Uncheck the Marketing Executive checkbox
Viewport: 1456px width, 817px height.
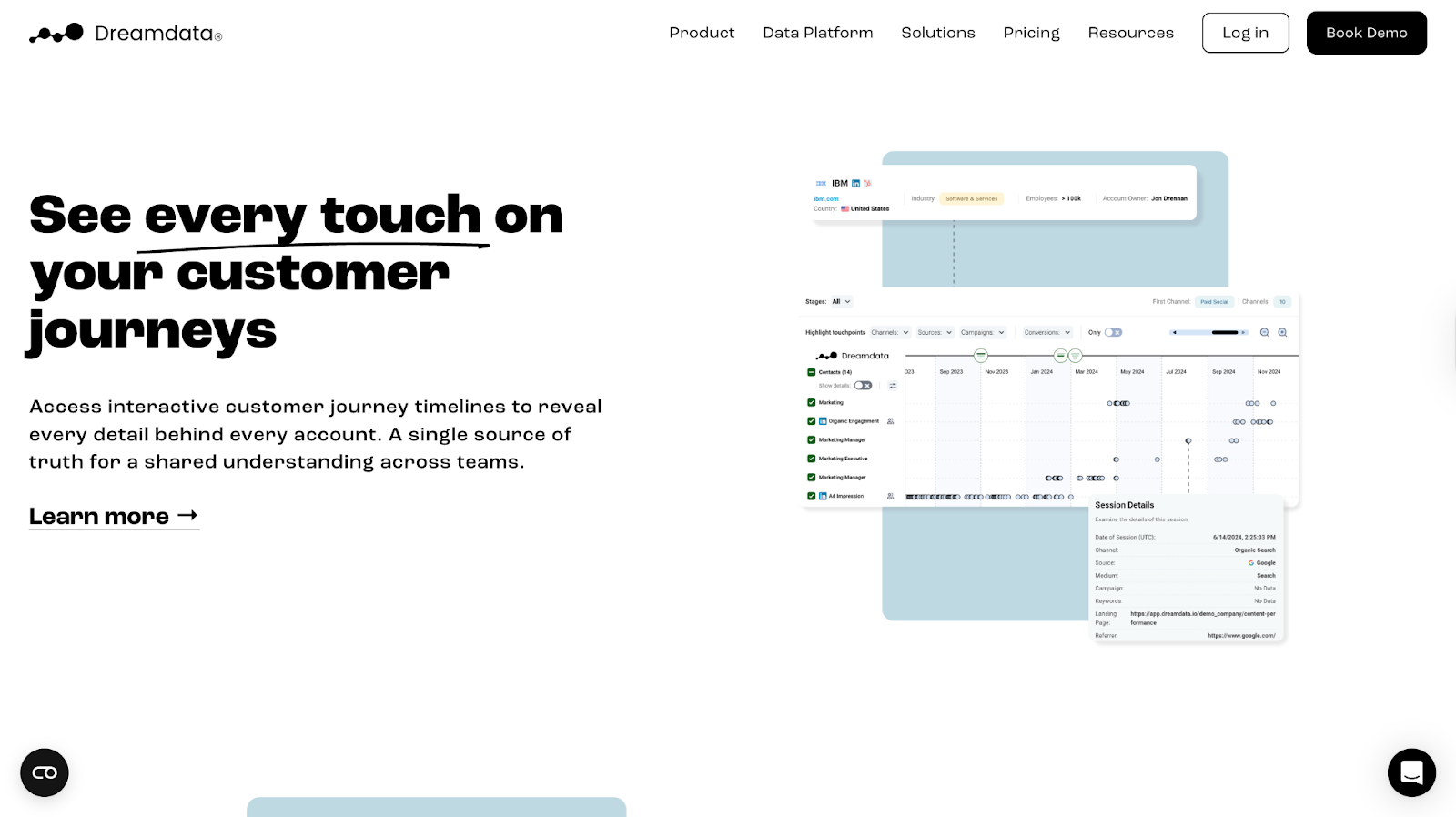coord(812,459)
